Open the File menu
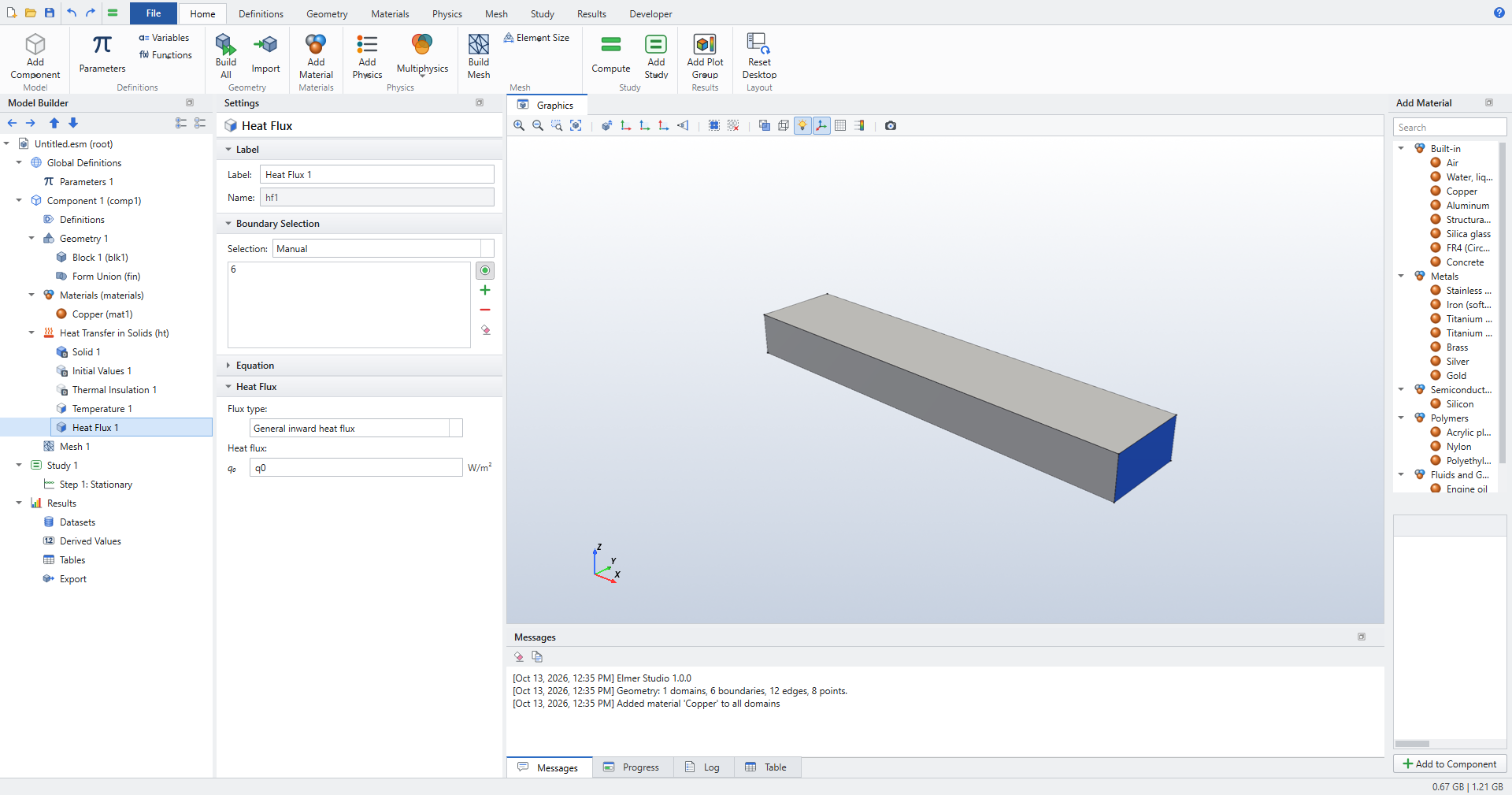The height and width of the screenshot is (795, 1512). pyautogui.click(x=154, y=13)
